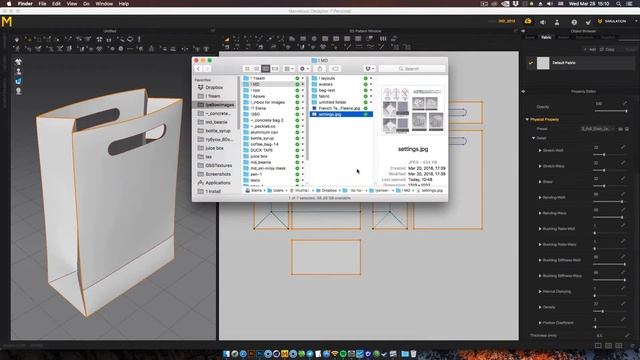Switch Finder to cover flow view

pos(275,69)
